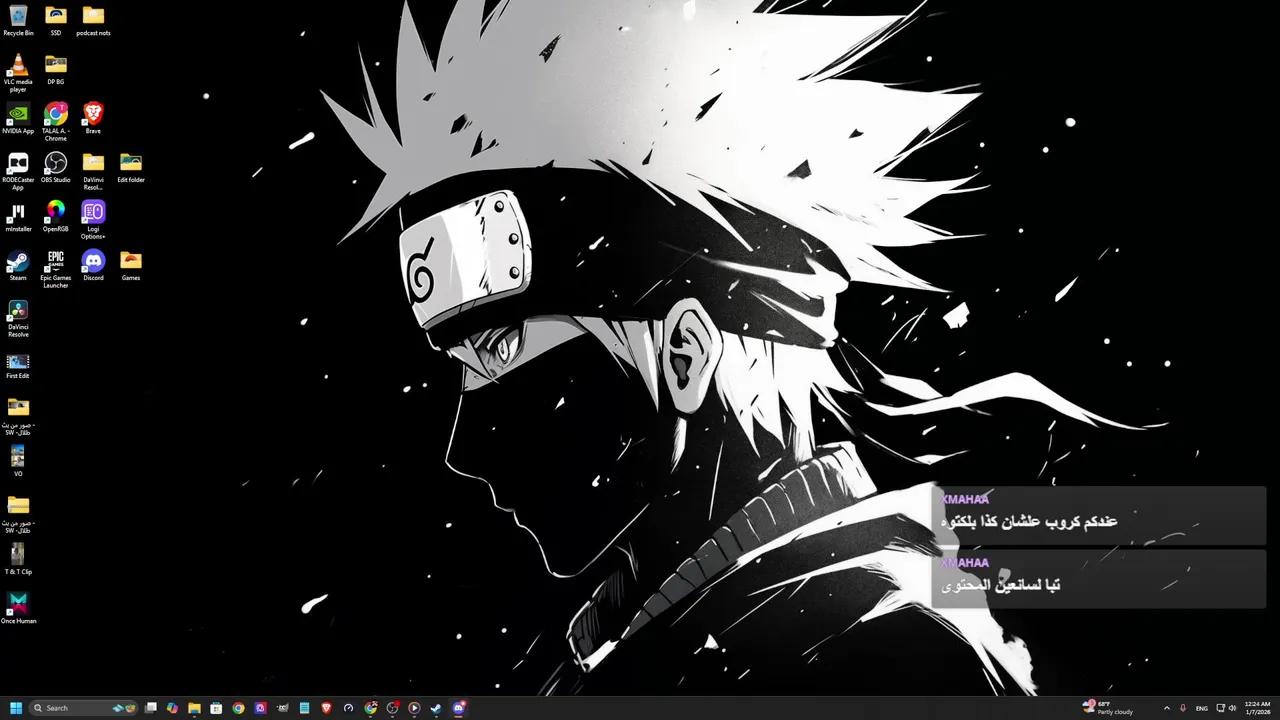Click the lower XMAHAA chat notification
This screenshot has height=720, width=1280.
click(x=1099, y=578)
